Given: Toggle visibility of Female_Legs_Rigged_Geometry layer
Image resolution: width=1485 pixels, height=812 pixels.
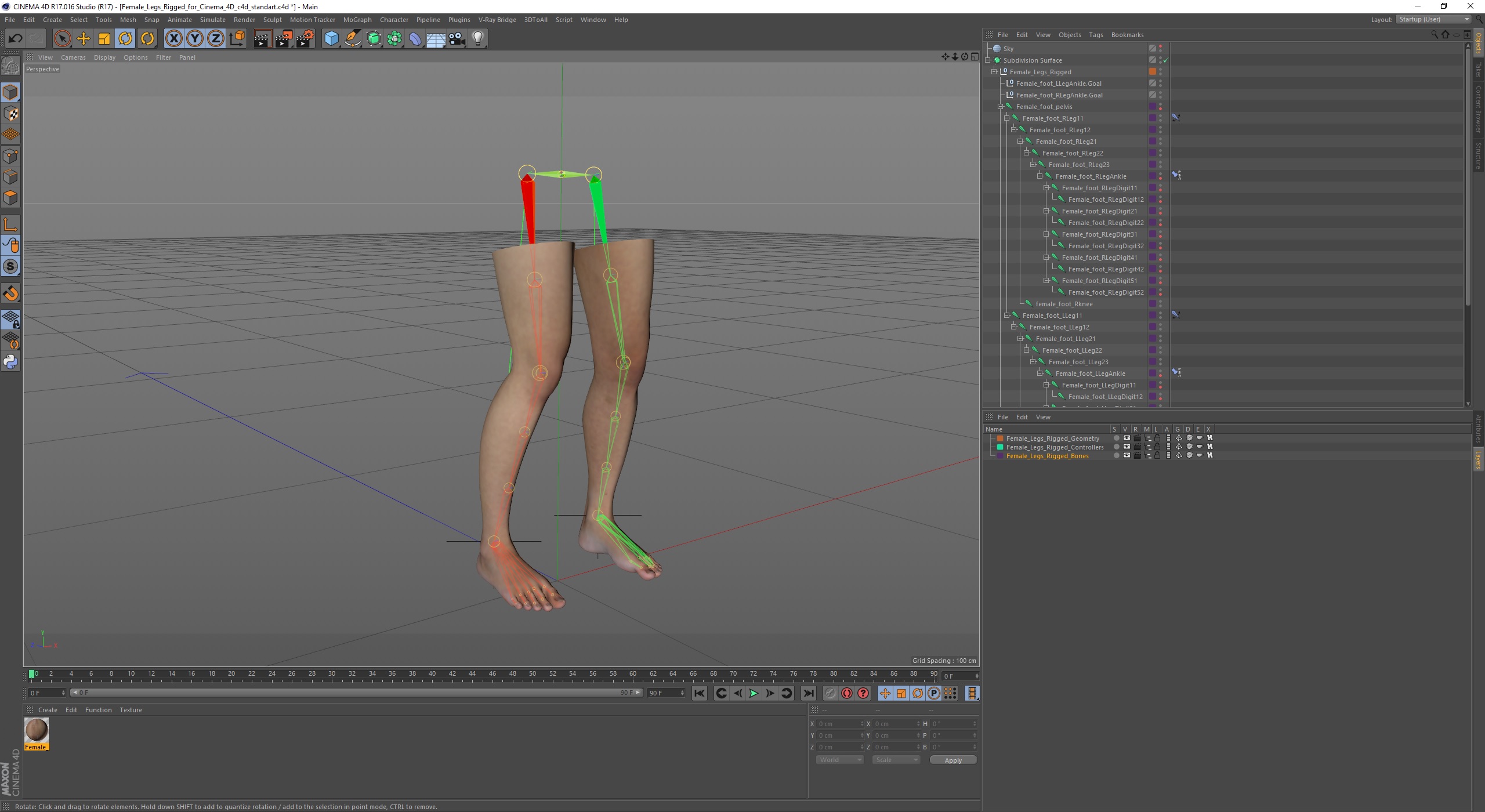Looking at the screenshot, I should (1126, 438).
